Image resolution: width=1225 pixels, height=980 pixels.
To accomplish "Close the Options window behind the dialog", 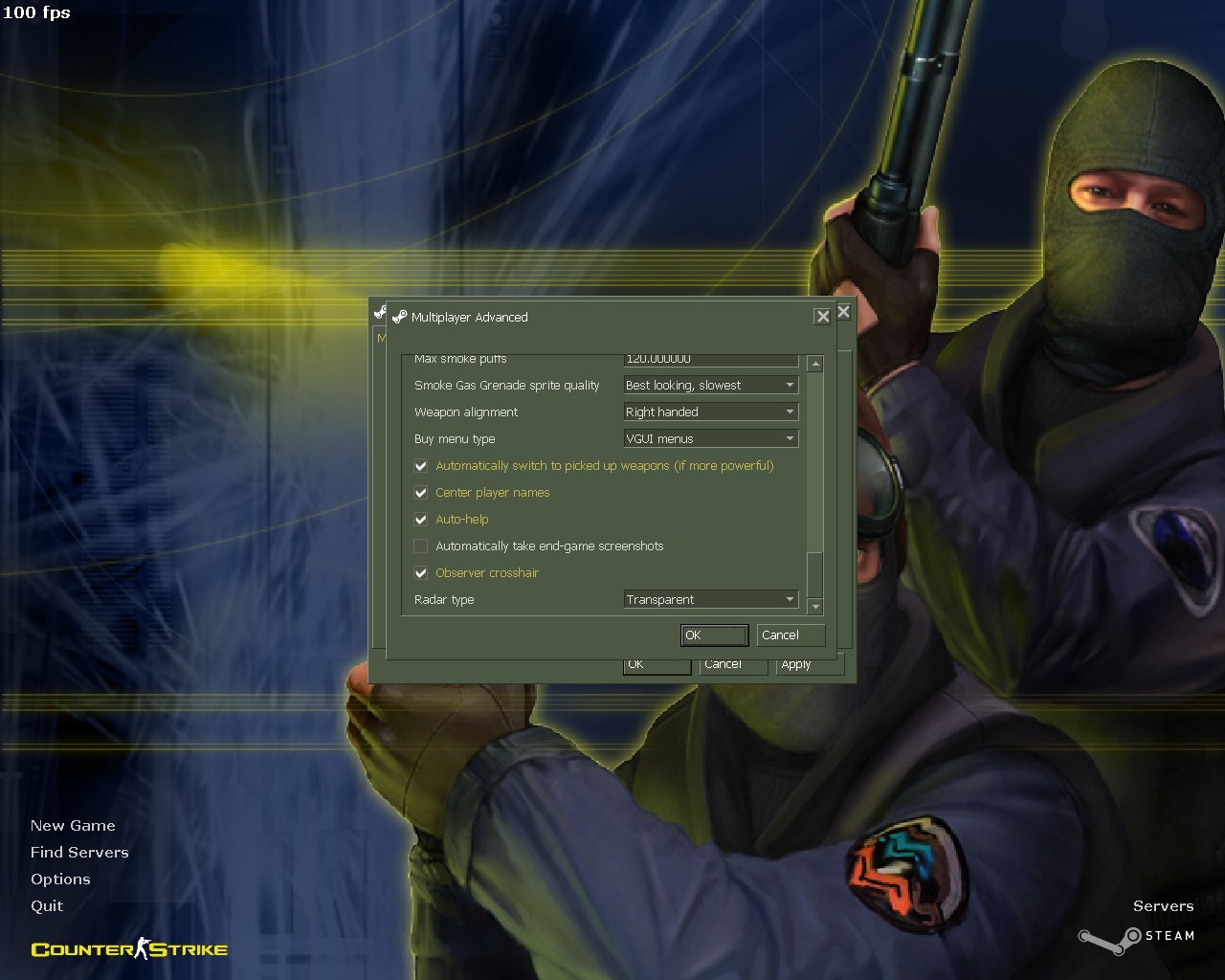I will pos(843,312).
